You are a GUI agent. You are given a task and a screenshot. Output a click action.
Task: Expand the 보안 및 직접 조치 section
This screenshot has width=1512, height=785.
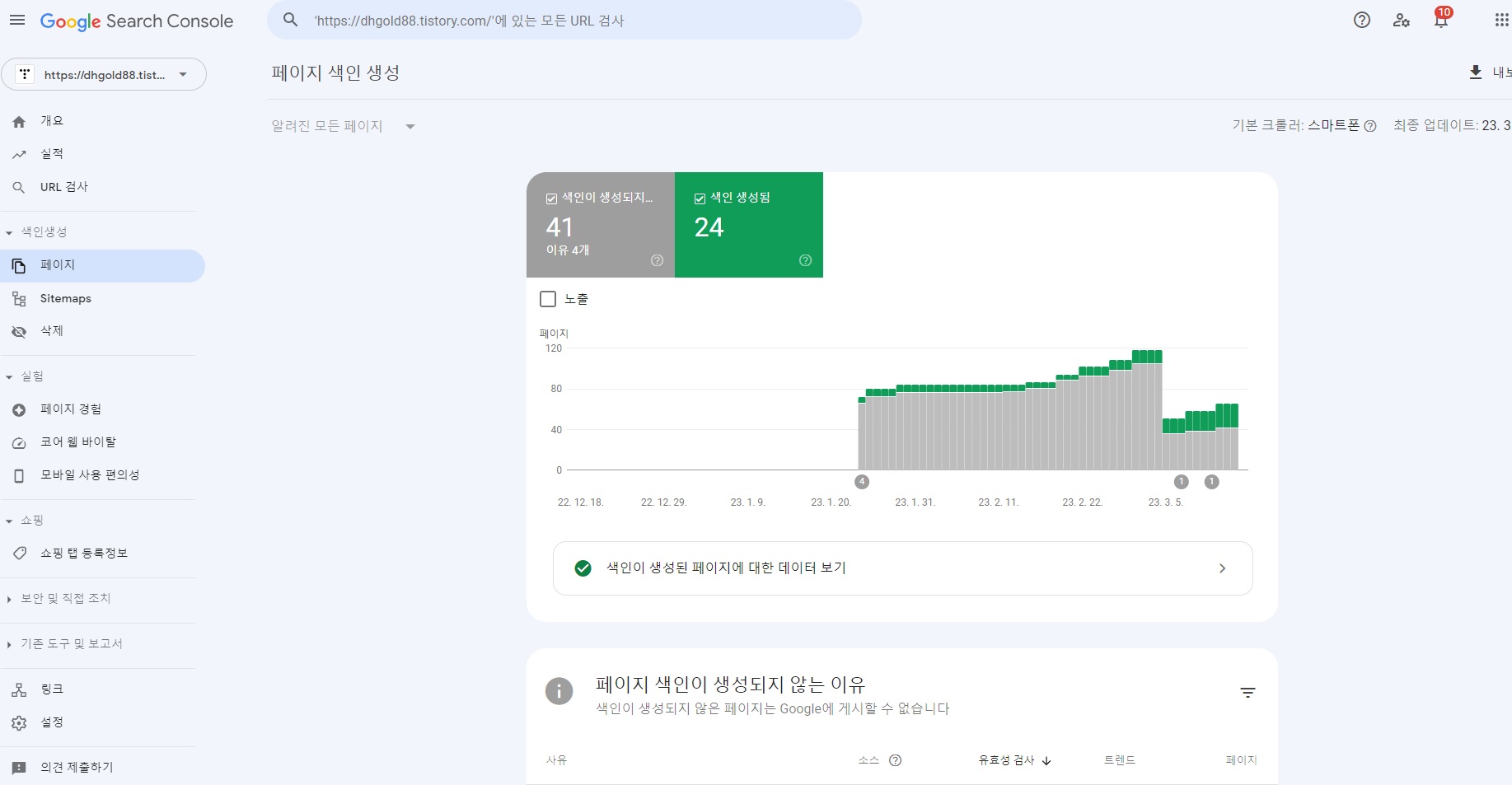9,599
